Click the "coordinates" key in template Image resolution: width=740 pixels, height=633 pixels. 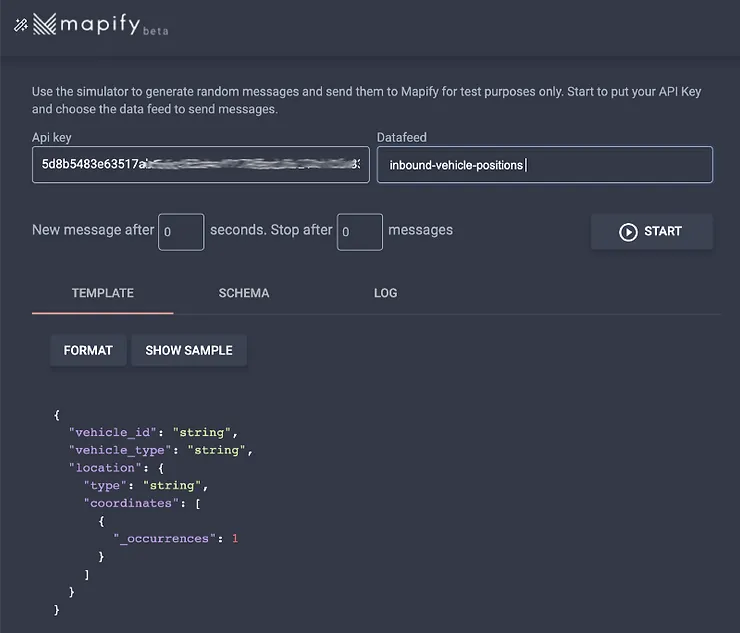tap(131, 503)
